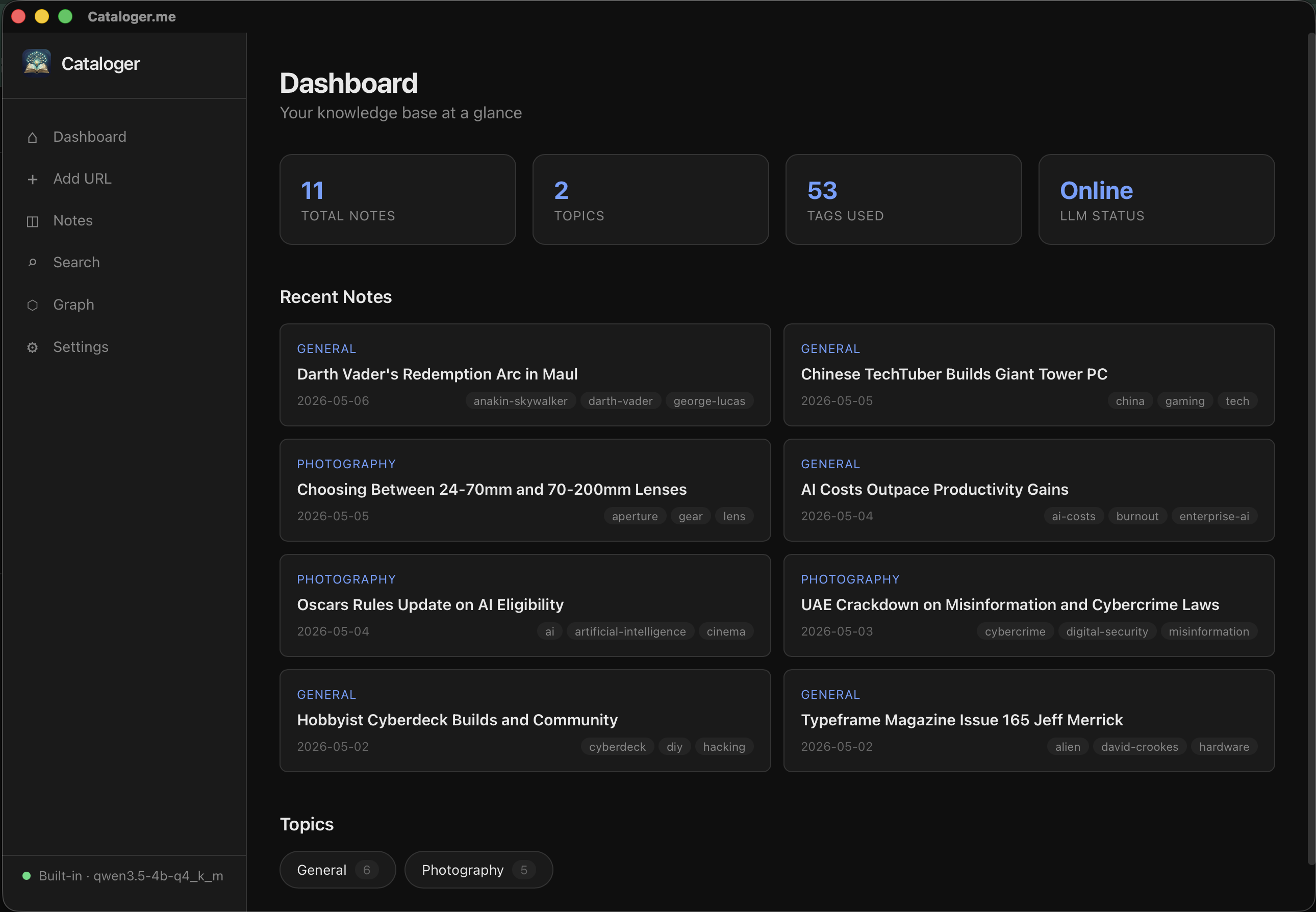The height and width of the screenshot is (912, 1316).
Task: Click the single ai tag on Oscars note
Action: (549, 632)
